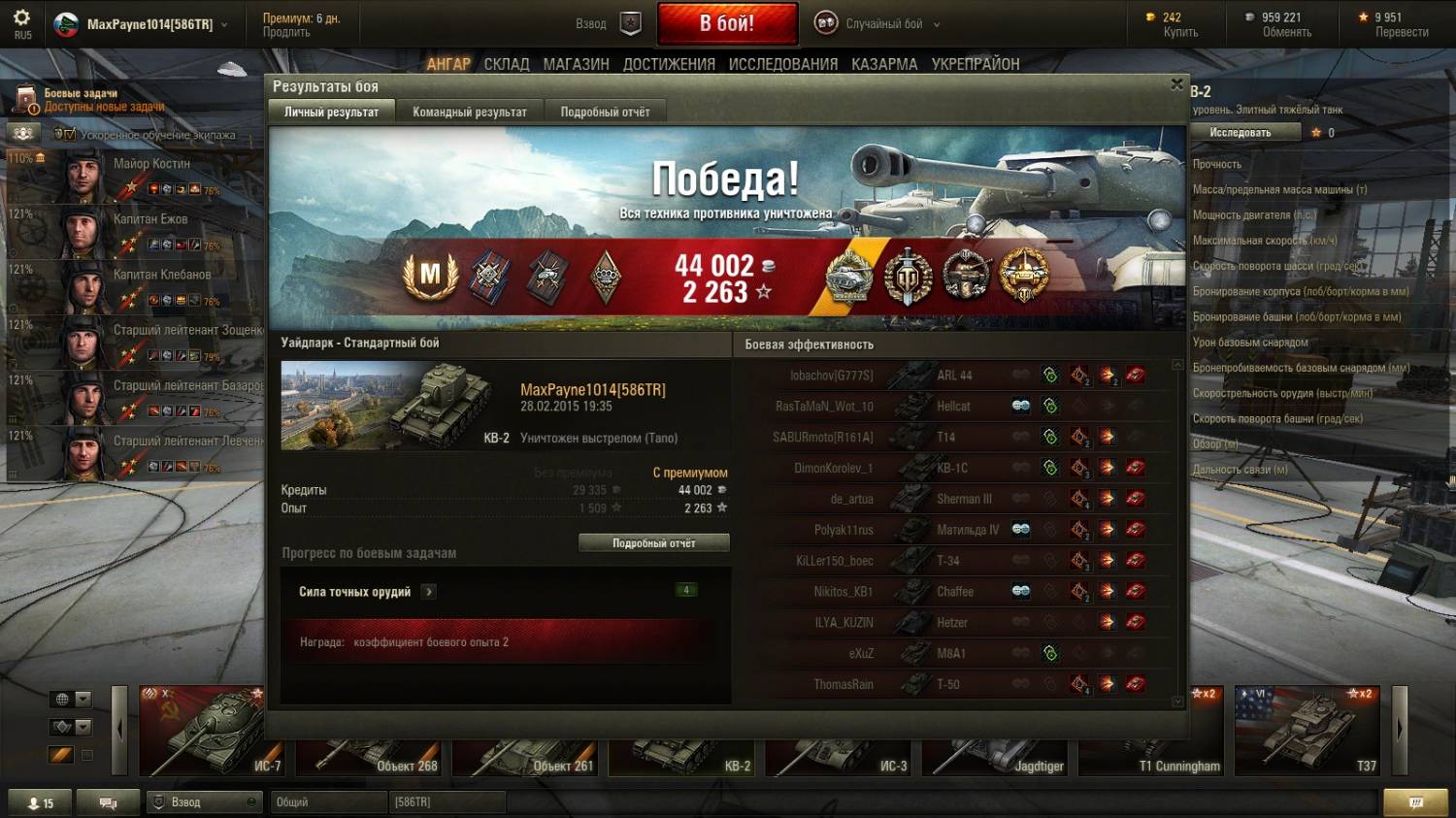Click the platoon shield icon next to Взвод

631,23
